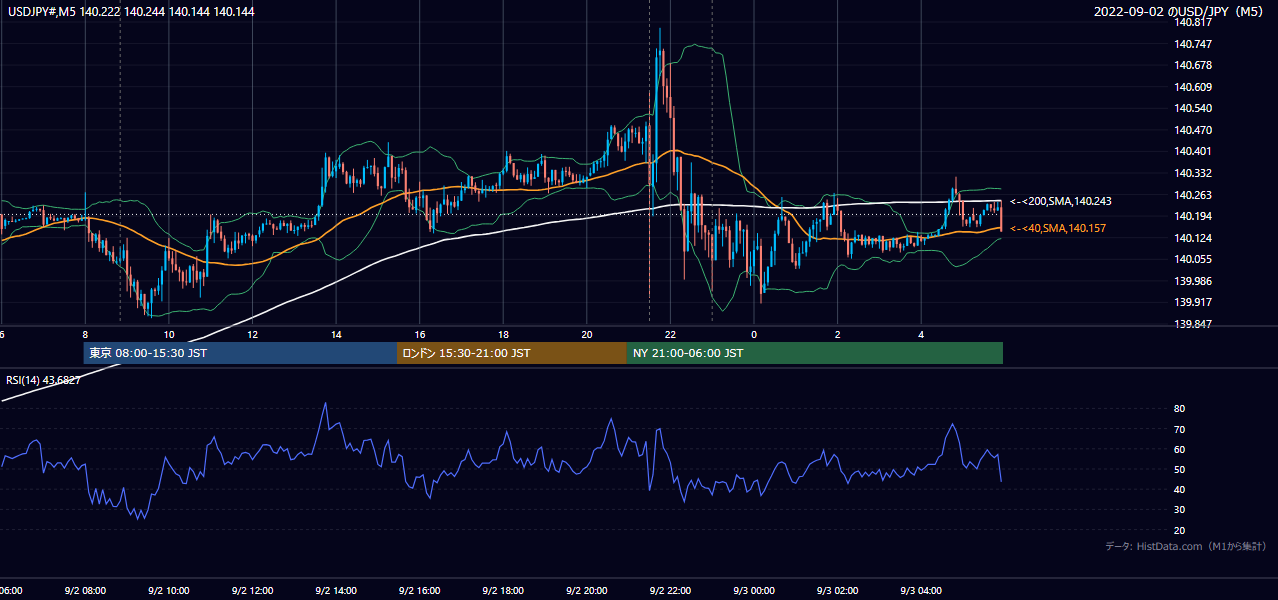Screen dimensions: 1278x600
Task: Click price axis label 140.055
Action: point(1194,259)
